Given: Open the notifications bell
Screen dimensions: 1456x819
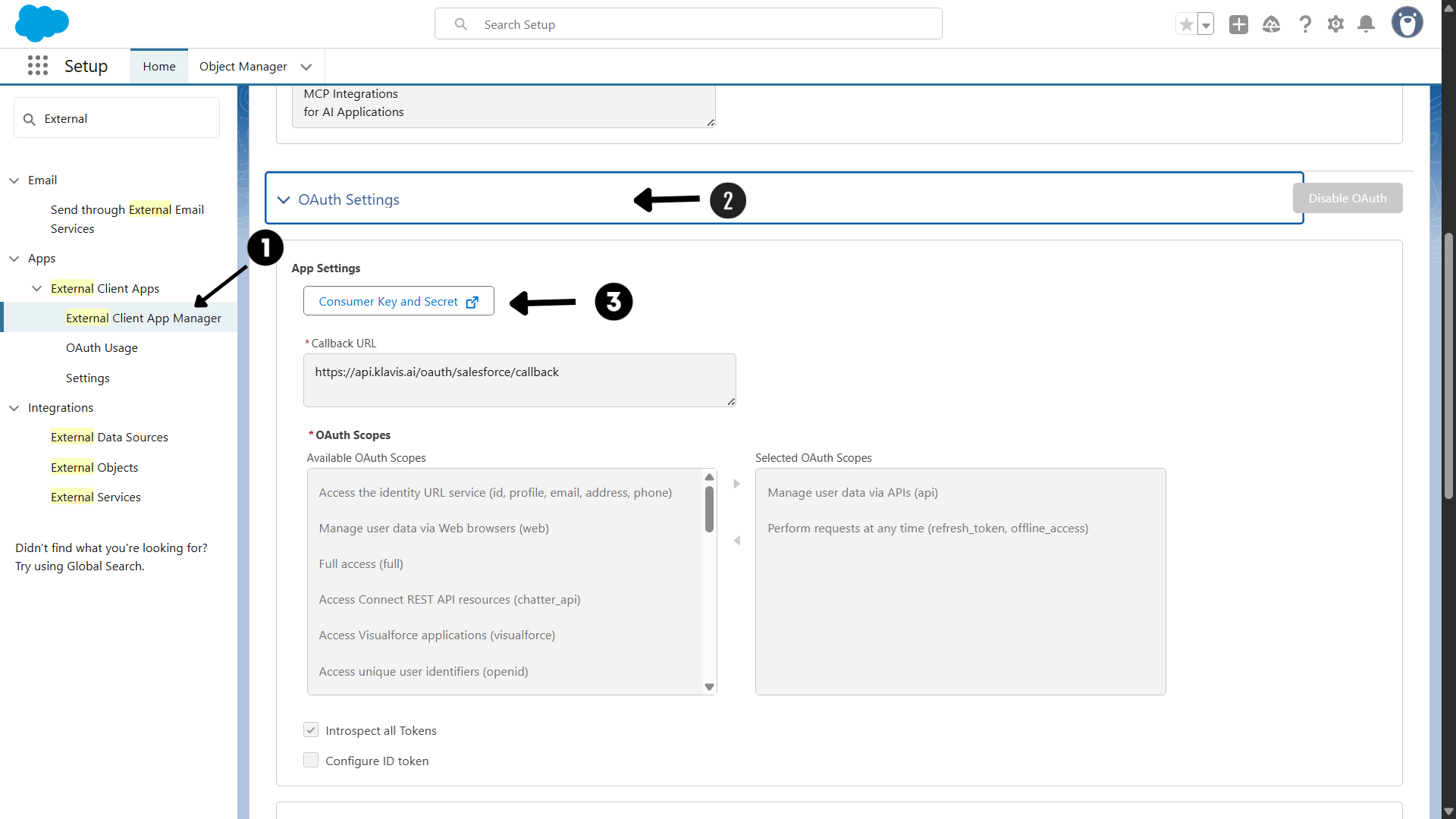Looking at the screenshot, I should pos(1366,24).
